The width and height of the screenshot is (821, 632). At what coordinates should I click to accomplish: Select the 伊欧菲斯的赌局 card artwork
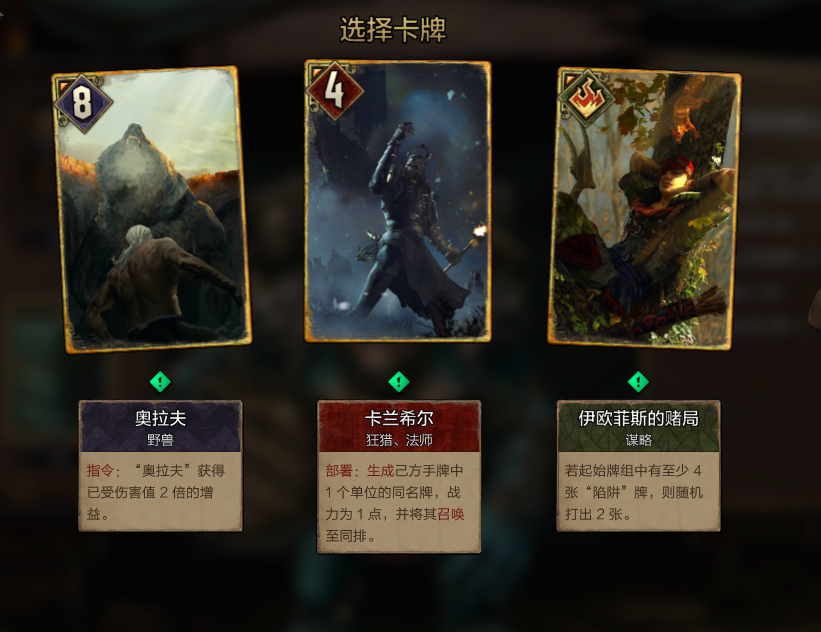pos(644,208)
